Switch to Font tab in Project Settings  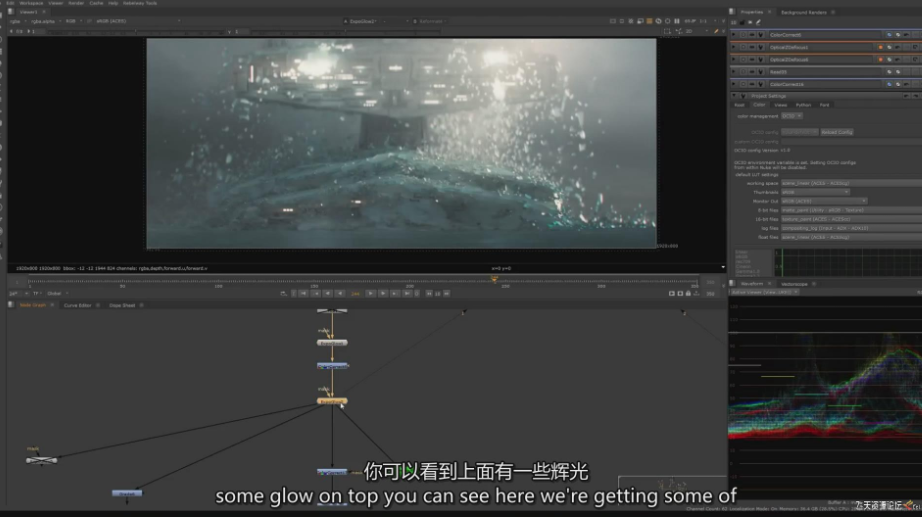(824, 105)
